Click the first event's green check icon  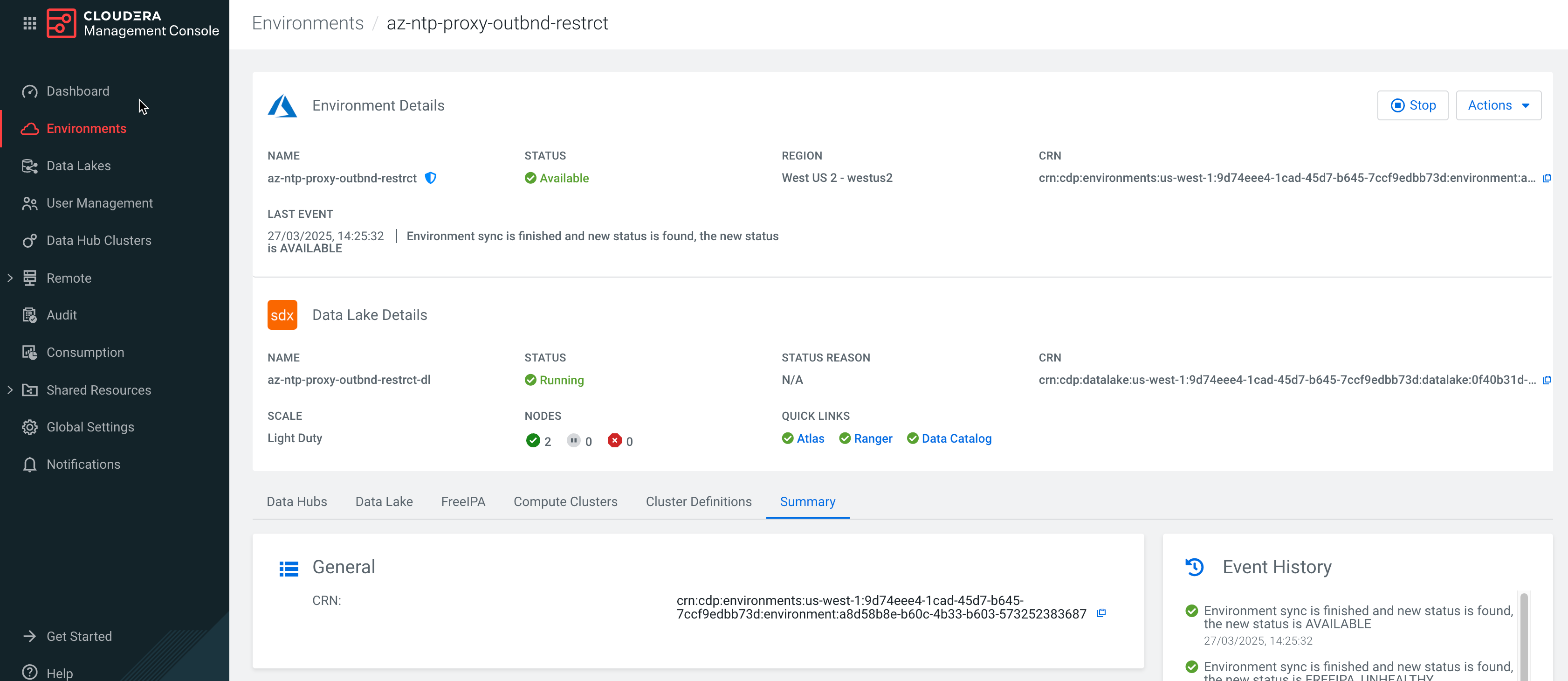[1192, 611]
